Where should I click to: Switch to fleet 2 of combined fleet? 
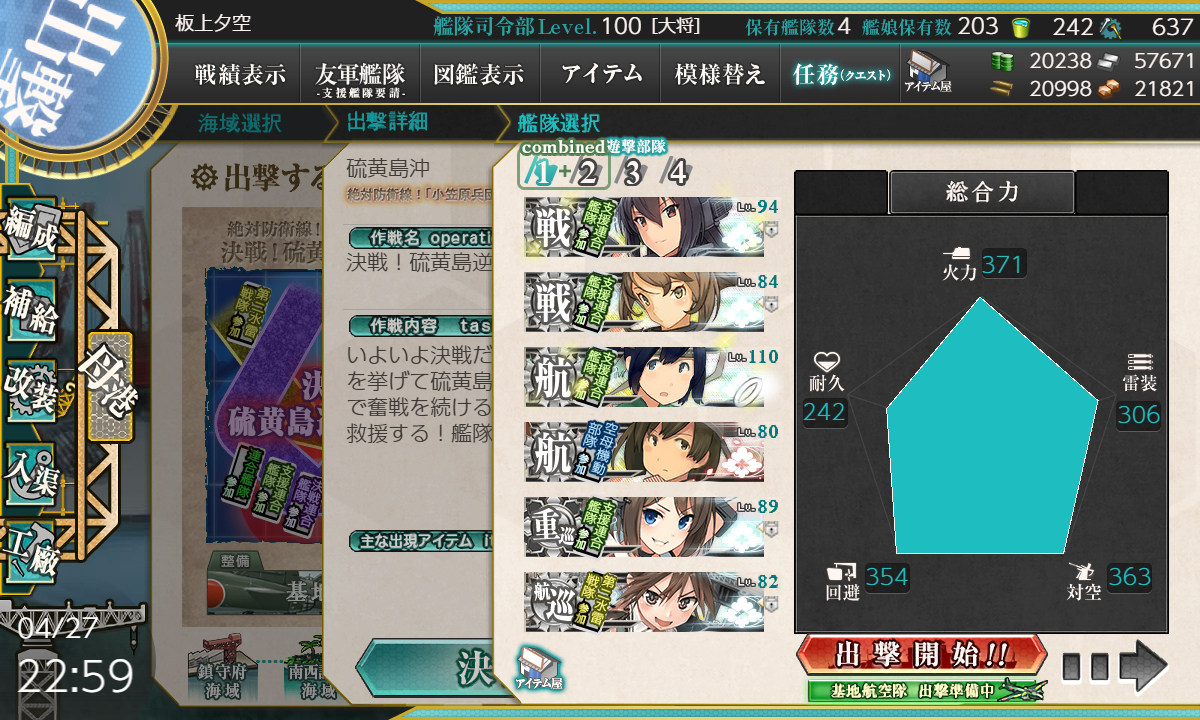point(586,174)
